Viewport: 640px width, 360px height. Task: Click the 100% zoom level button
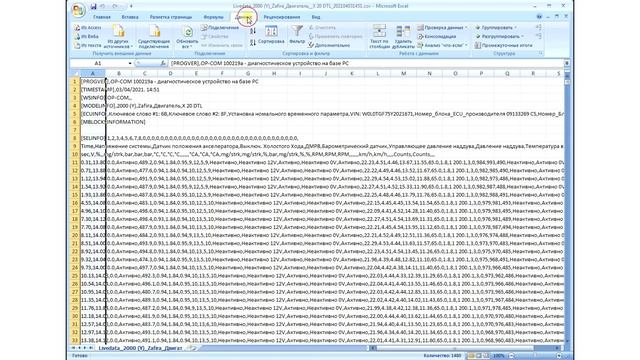[x=498, y=356]
